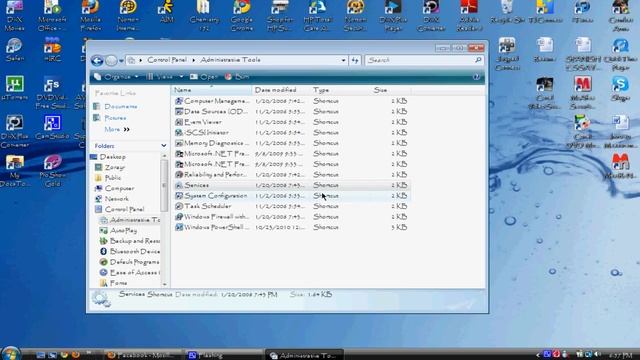Image resolution: width=640 pixels, height=360 pixels.
Task: Expand recent pages dropdown next to forward button
Action: pyautogui.click(x=121, y=61)
